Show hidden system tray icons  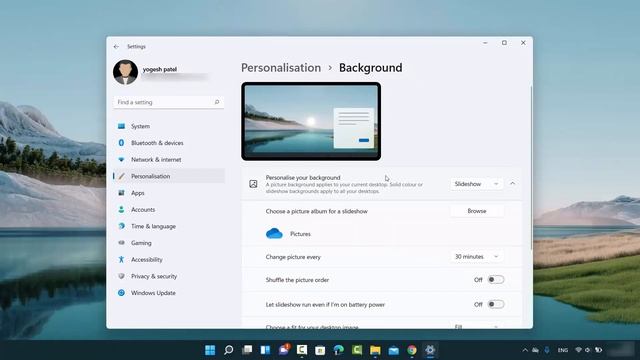point(525,350)
